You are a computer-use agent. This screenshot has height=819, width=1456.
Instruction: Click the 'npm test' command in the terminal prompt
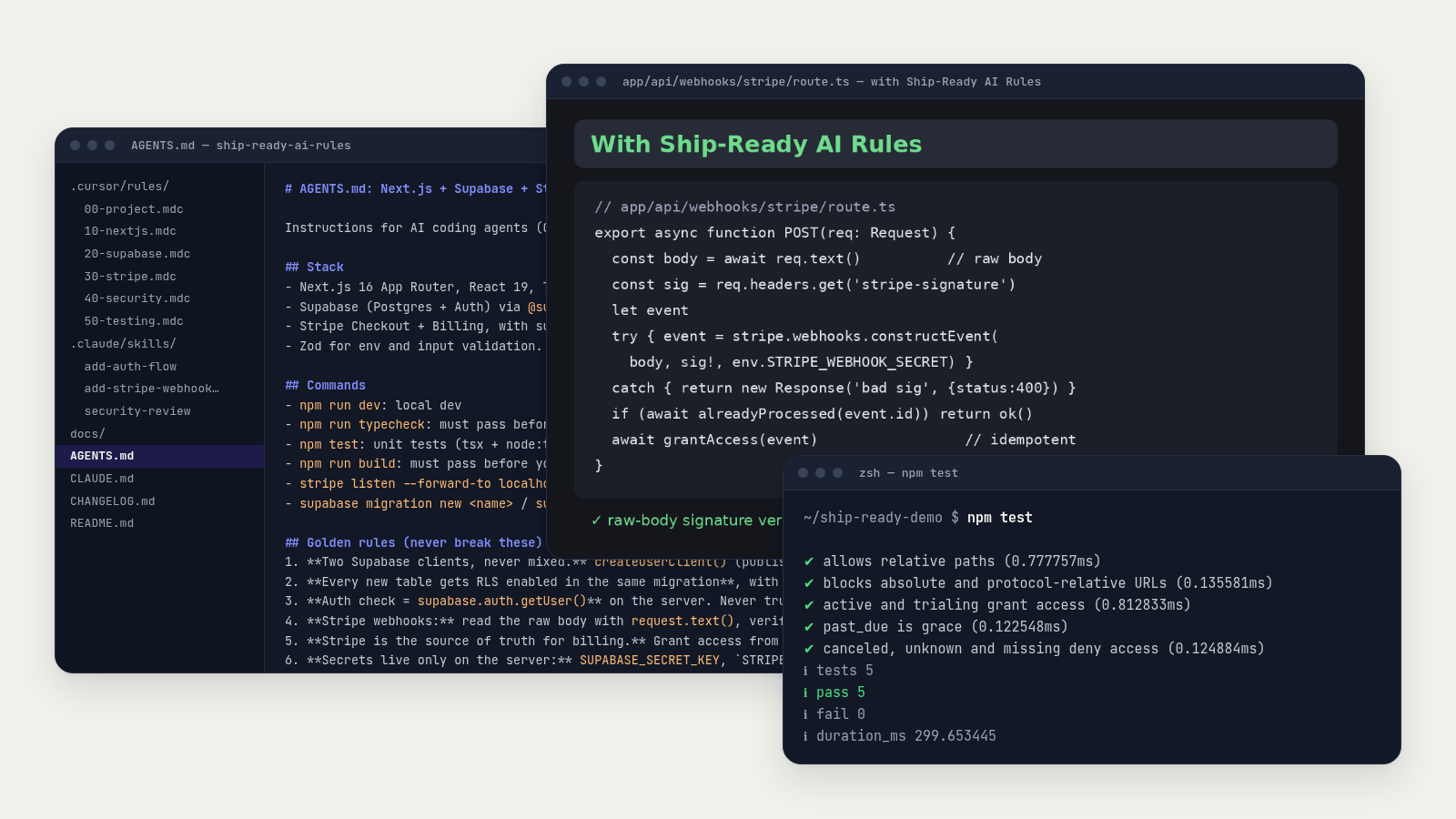(x=1000, y=518)
